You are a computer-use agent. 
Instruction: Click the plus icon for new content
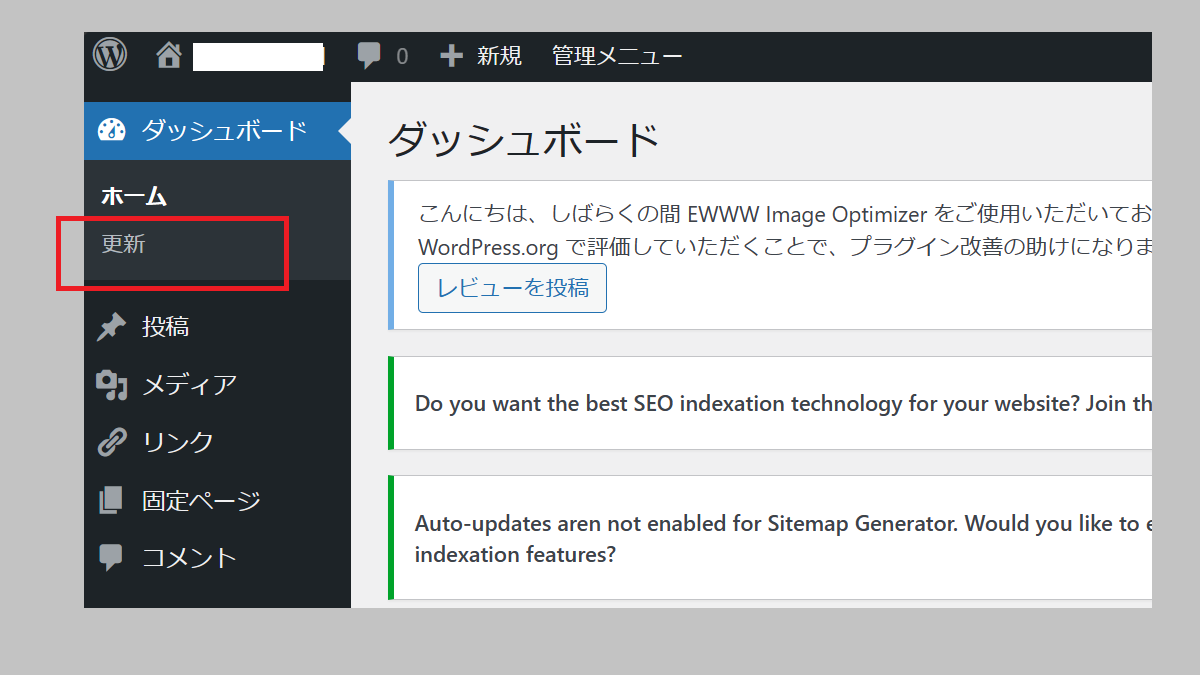(451, 56)
